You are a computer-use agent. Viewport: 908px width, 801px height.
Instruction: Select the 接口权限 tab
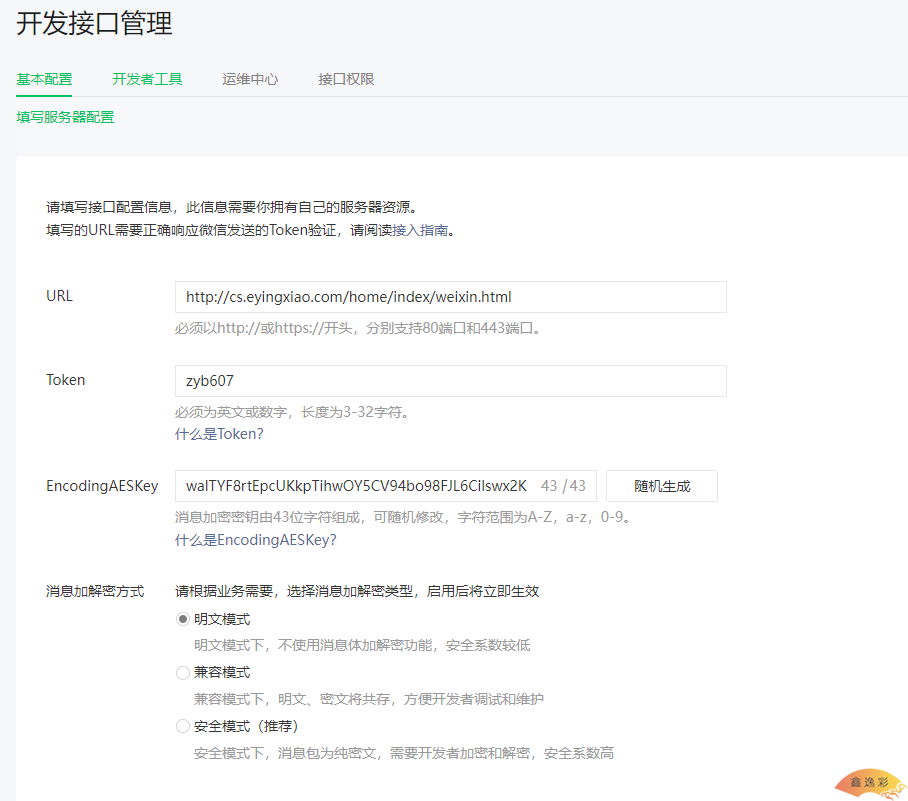point(346,79)
